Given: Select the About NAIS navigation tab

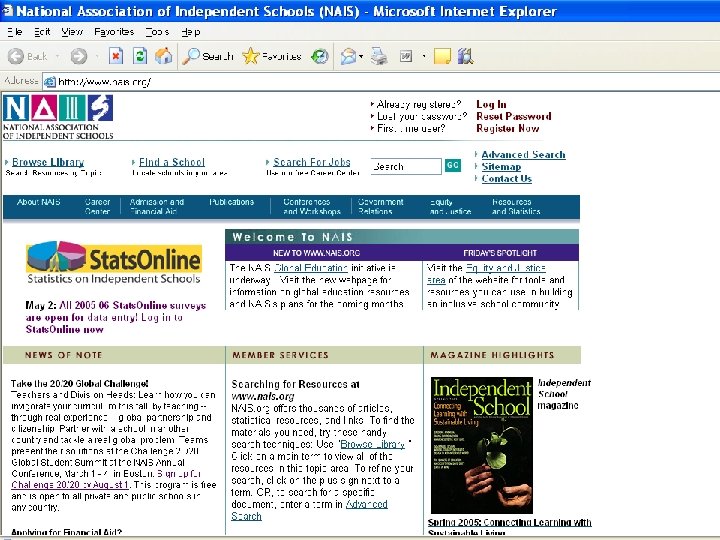Looking at the screenshot, I should [39, 202].
